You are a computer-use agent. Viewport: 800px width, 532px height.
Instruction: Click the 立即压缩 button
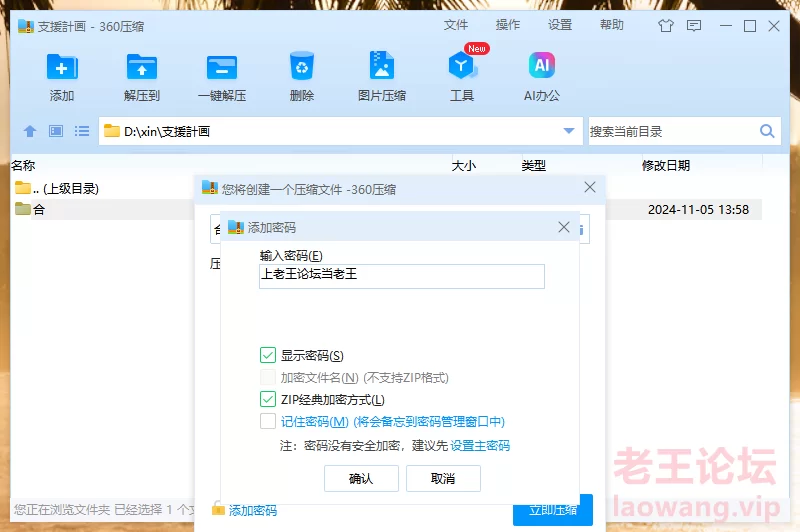(553, 510)
